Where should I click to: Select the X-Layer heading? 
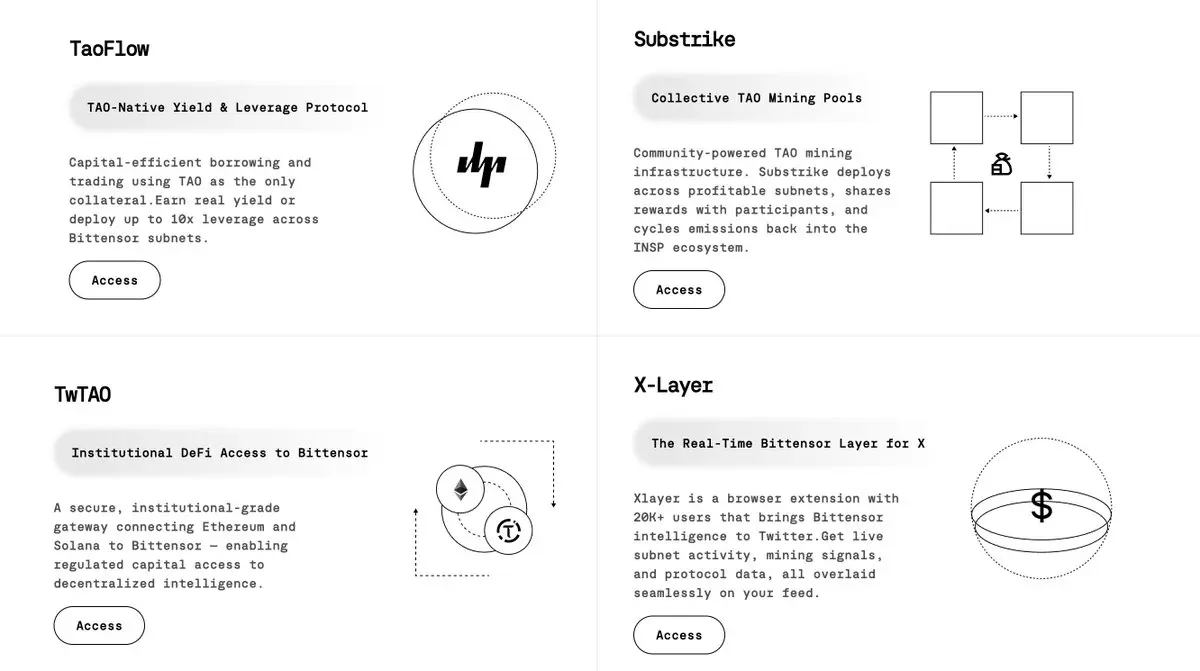pyautogui.click(x=674, y=385)
